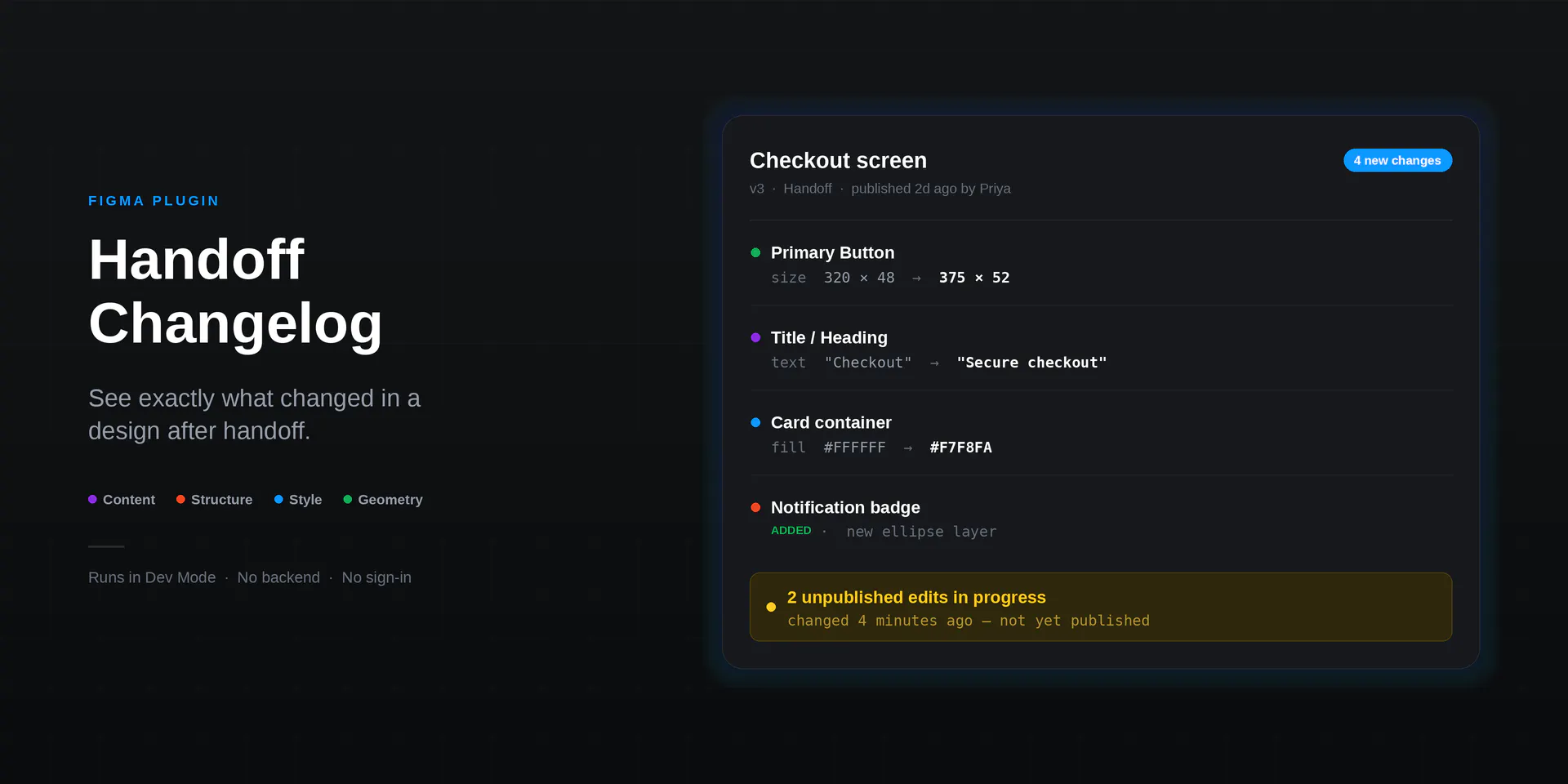Click 'No sign-in' text
This screenshot has width=1568, height=784.
pos(376,577)
